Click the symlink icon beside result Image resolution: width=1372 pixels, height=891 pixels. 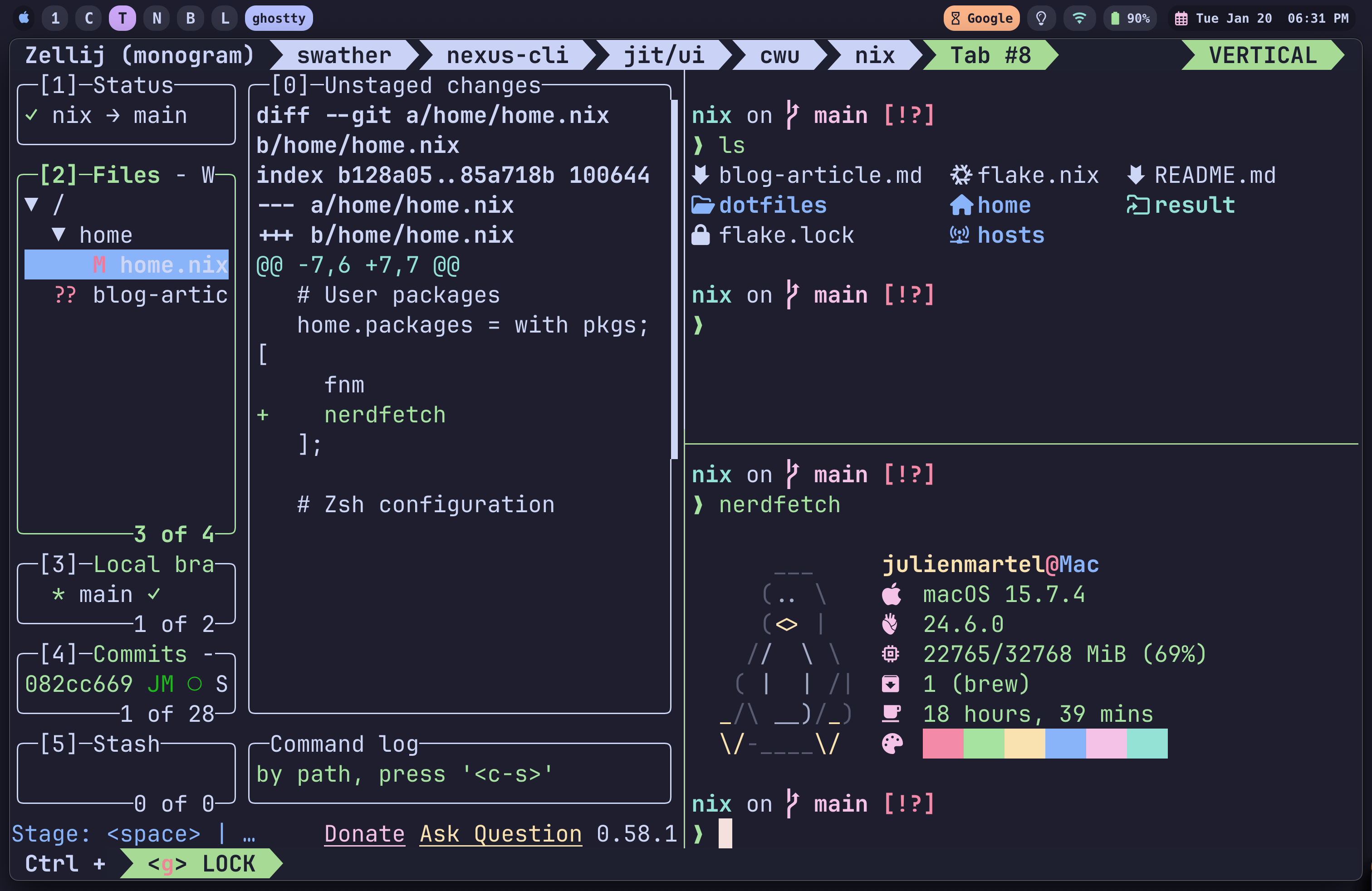pos(1138,205)
